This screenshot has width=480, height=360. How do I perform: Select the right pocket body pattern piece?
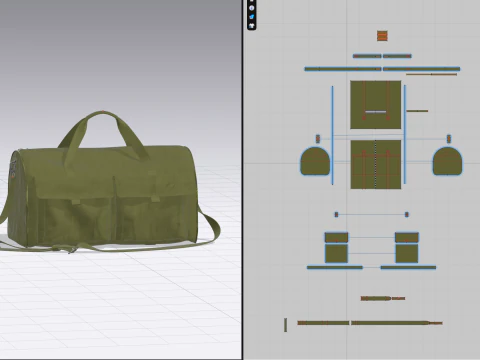pos(407,253)
